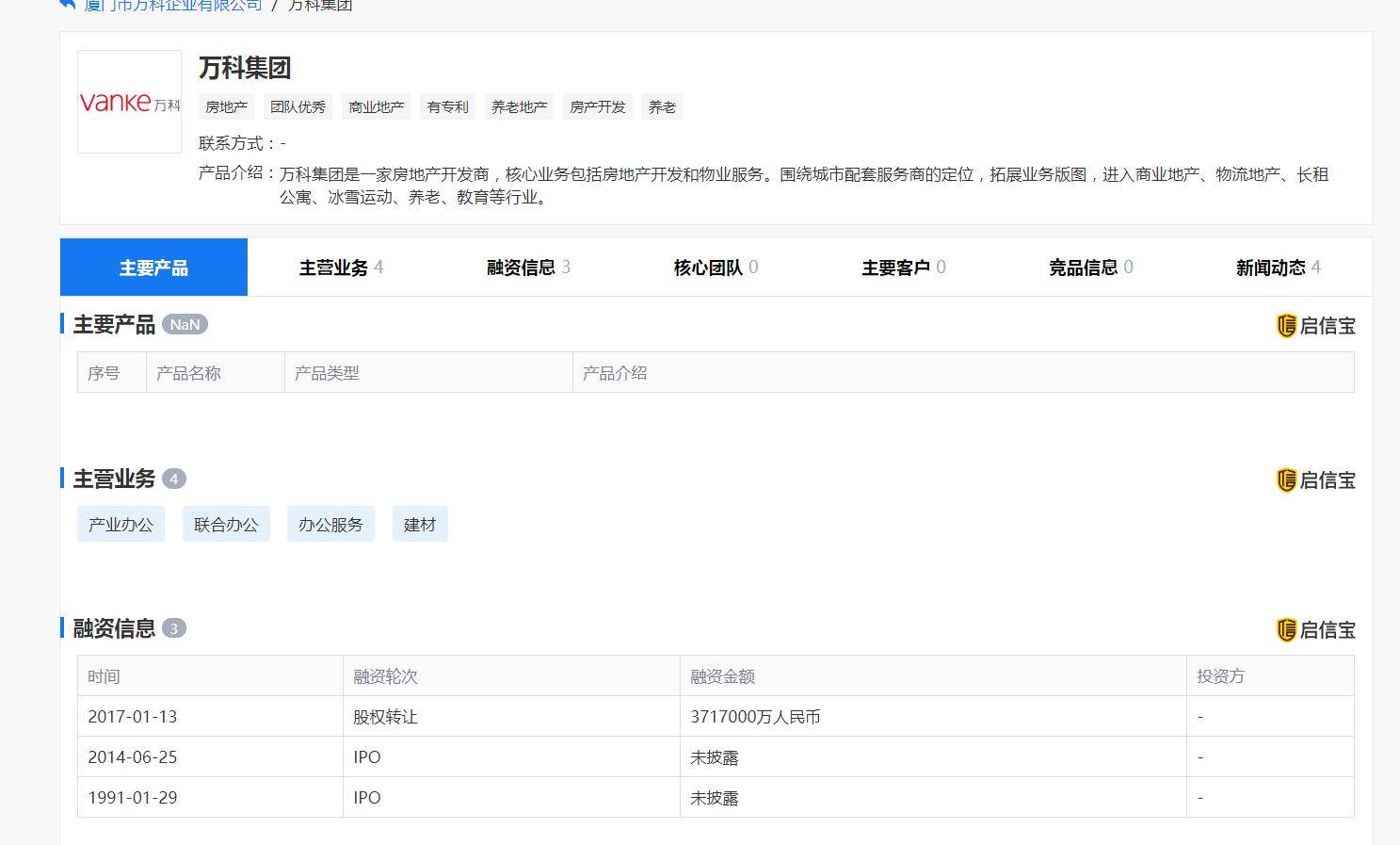Open the 新闻动态 tab
The image size is (1400, 845).
[x=1278, y=268]
